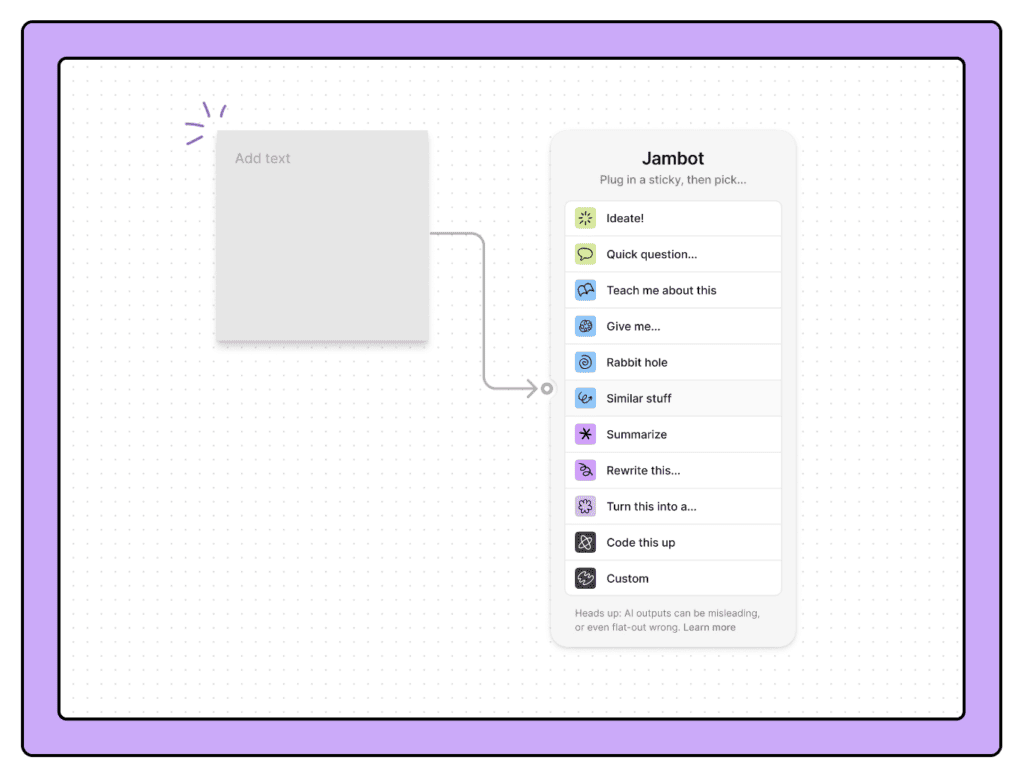The image size is (1024, 775).
Task: Click the blue Give me... icon
Action: tap(585, 326)
